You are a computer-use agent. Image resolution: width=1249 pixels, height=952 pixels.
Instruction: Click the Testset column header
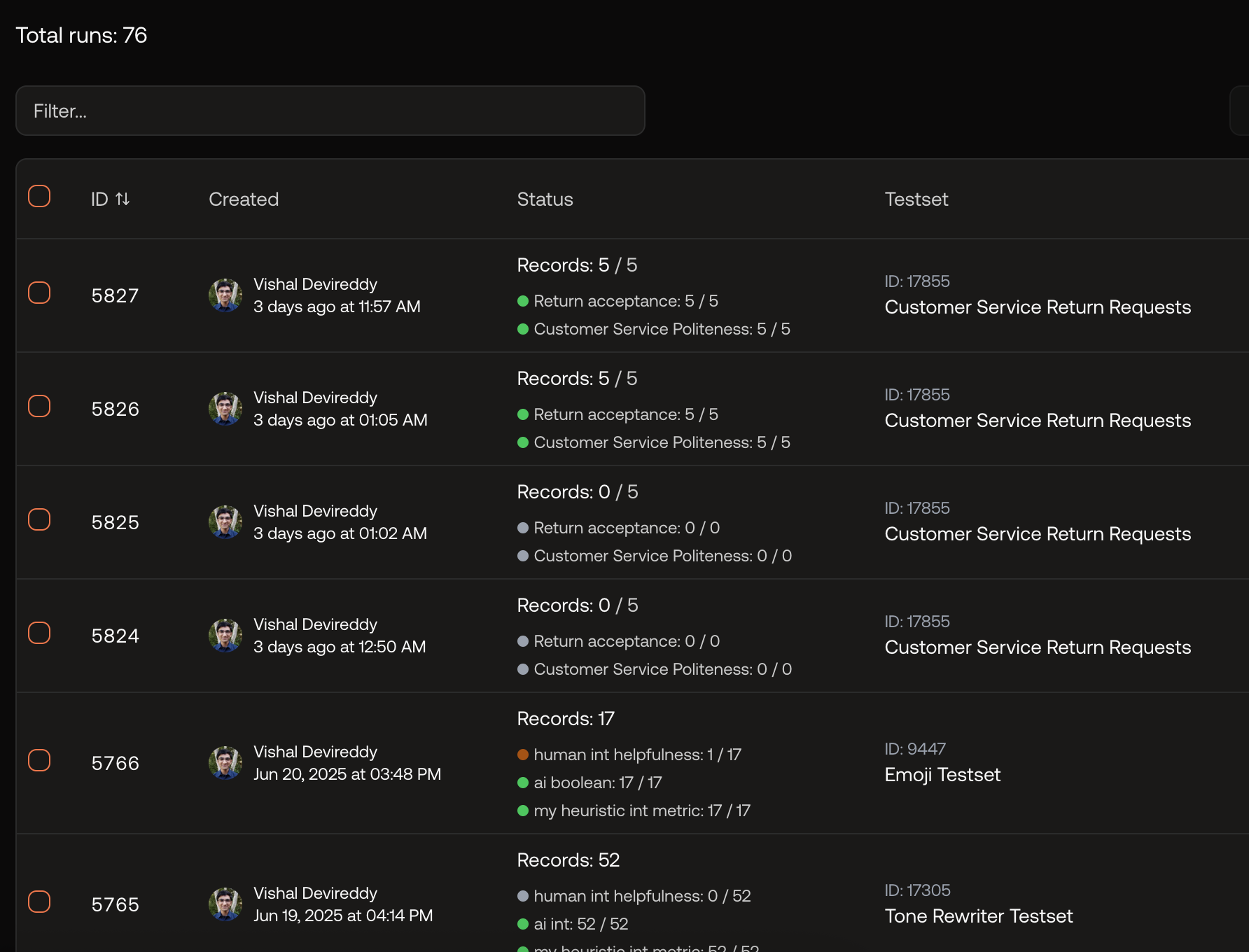(x=916, y=199)
